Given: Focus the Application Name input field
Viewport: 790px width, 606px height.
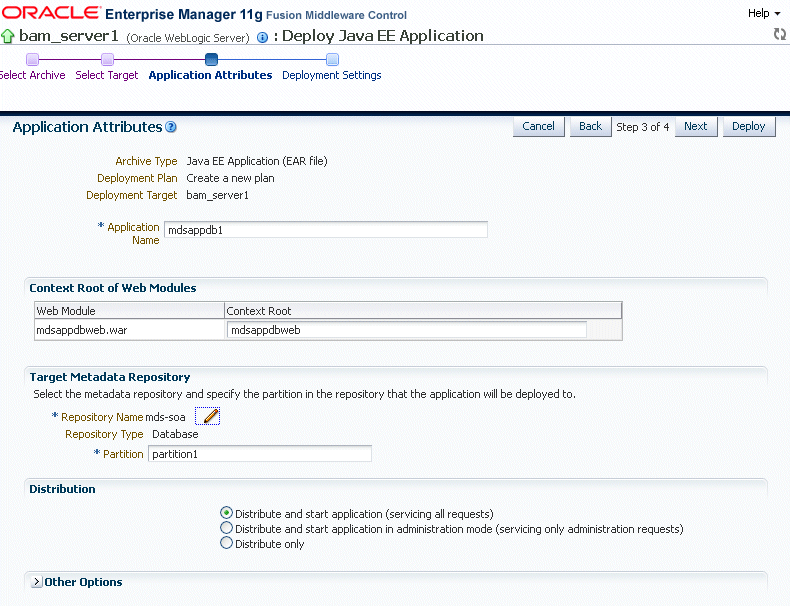Looking at the screenshot, I should tap(326, 230).
